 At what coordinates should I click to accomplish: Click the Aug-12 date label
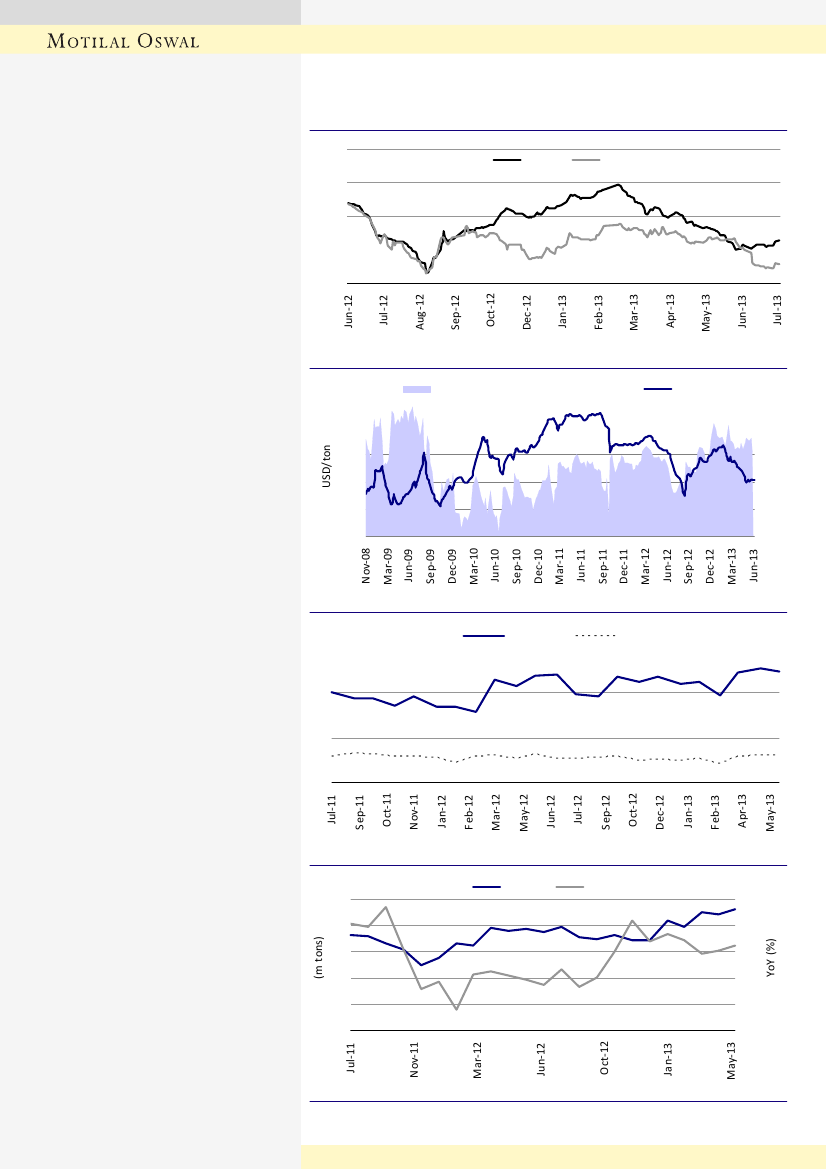click(x=420, y=310)
